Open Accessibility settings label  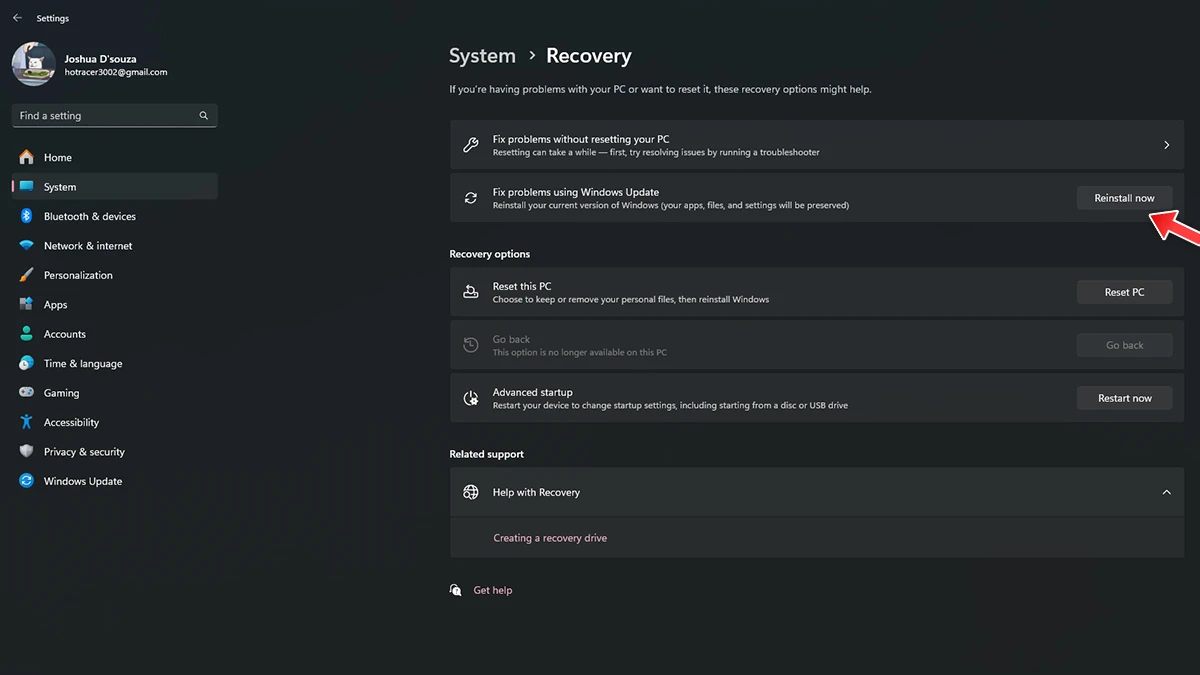coord(71,422)
